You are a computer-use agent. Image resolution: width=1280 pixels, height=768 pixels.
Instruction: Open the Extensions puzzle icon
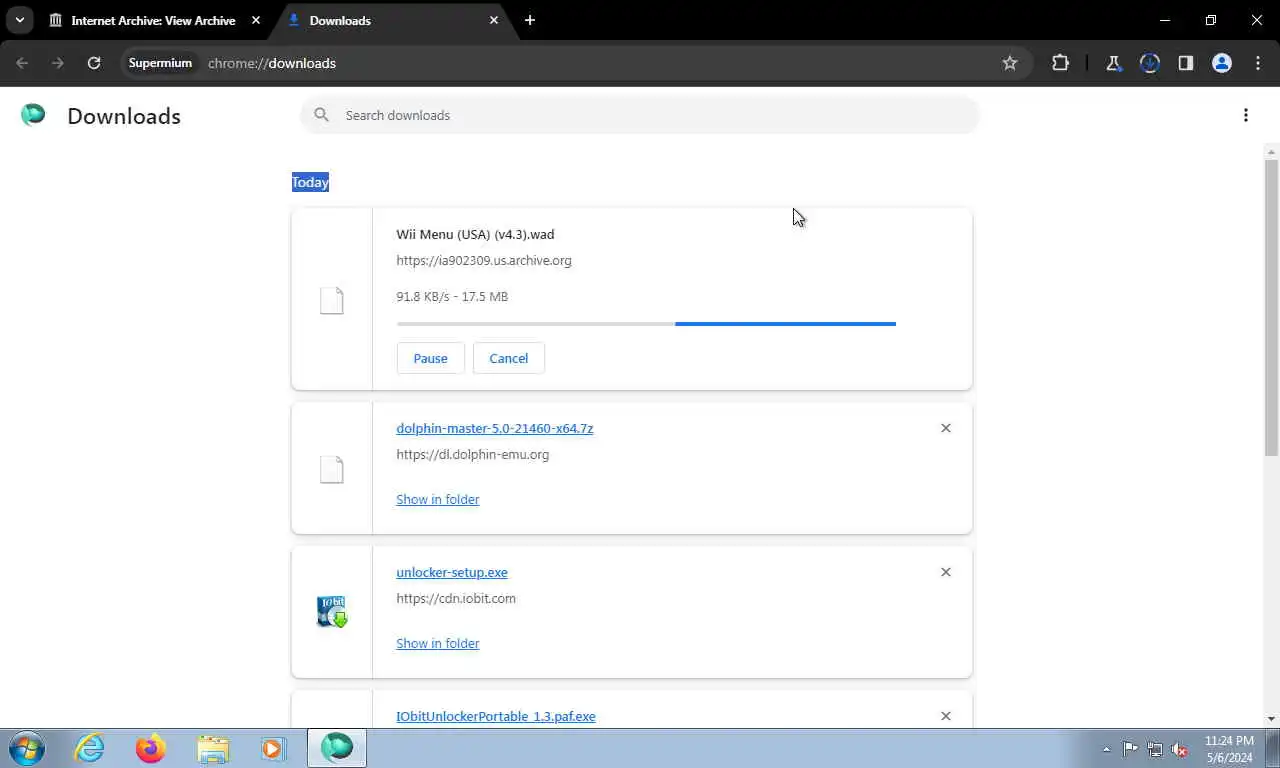pos(1060,63)
